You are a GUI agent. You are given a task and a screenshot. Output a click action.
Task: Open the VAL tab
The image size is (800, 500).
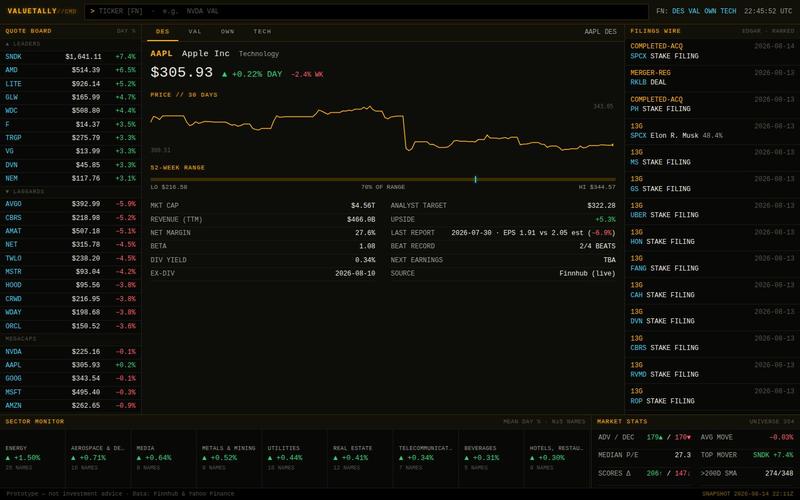point(195,32)
